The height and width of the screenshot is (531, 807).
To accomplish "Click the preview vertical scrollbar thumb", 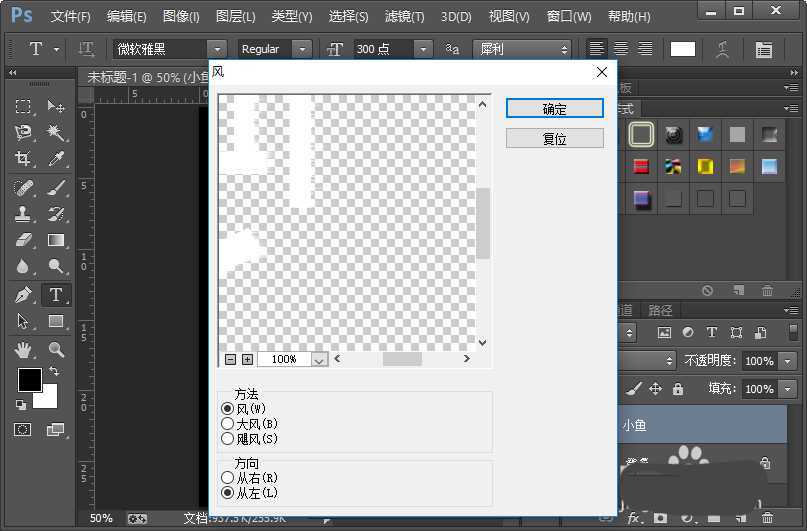I will 483,222.
